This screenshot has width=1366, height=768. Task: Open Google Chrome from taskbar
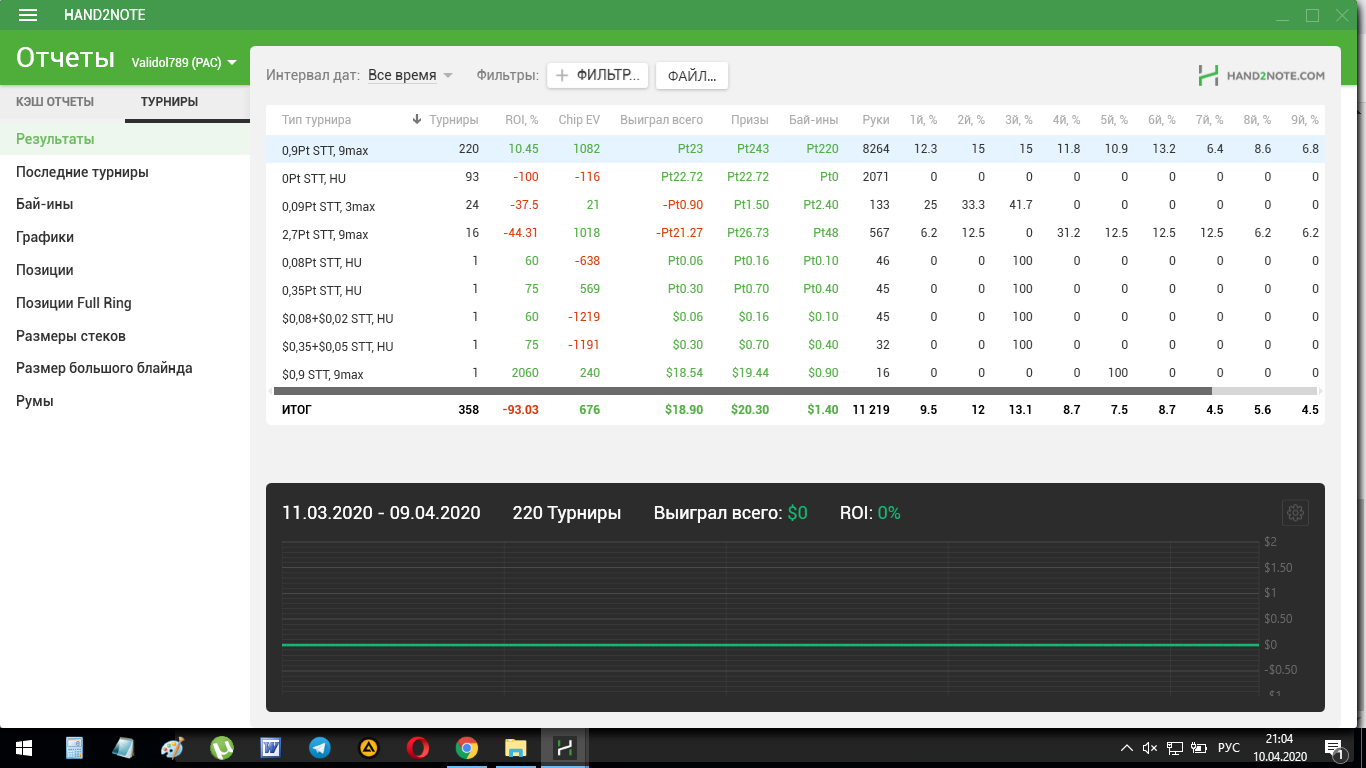(x=467, y=748)
